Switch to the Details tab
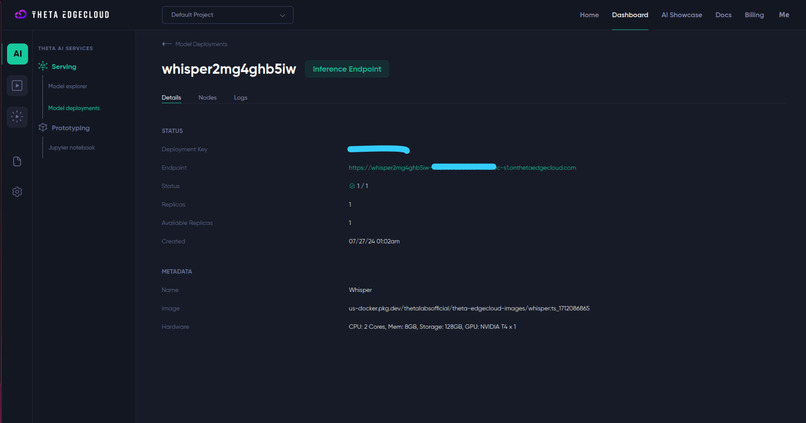The width and height of the screenshot is (806, 423). [171, 98]
